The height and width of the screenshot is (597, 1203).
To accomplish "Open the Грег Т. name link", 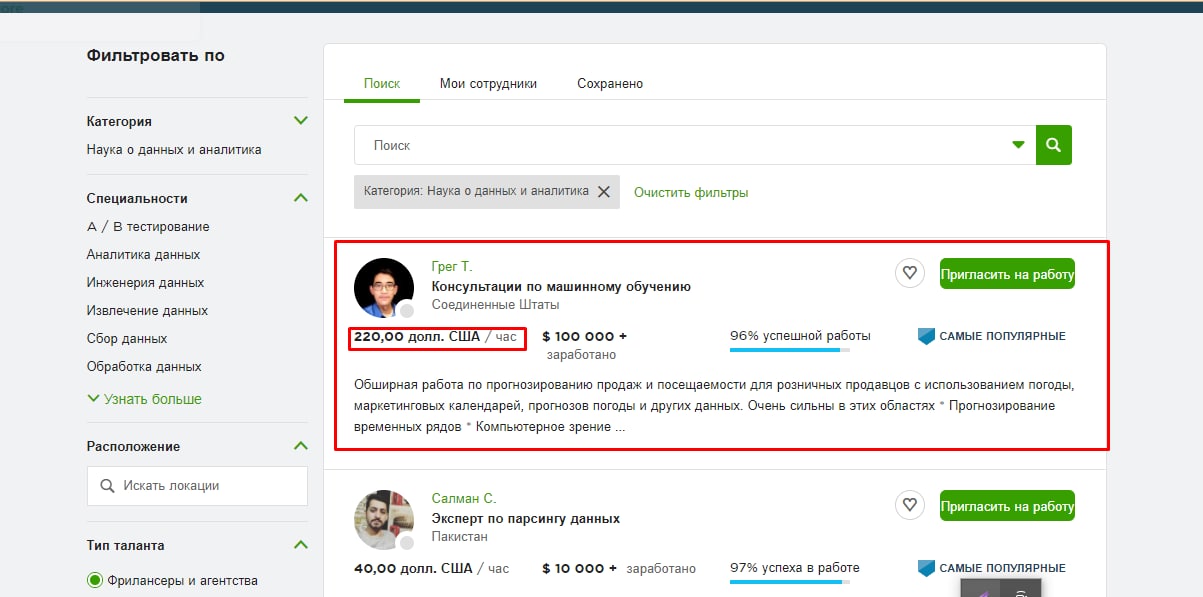I will coord(452,267).
